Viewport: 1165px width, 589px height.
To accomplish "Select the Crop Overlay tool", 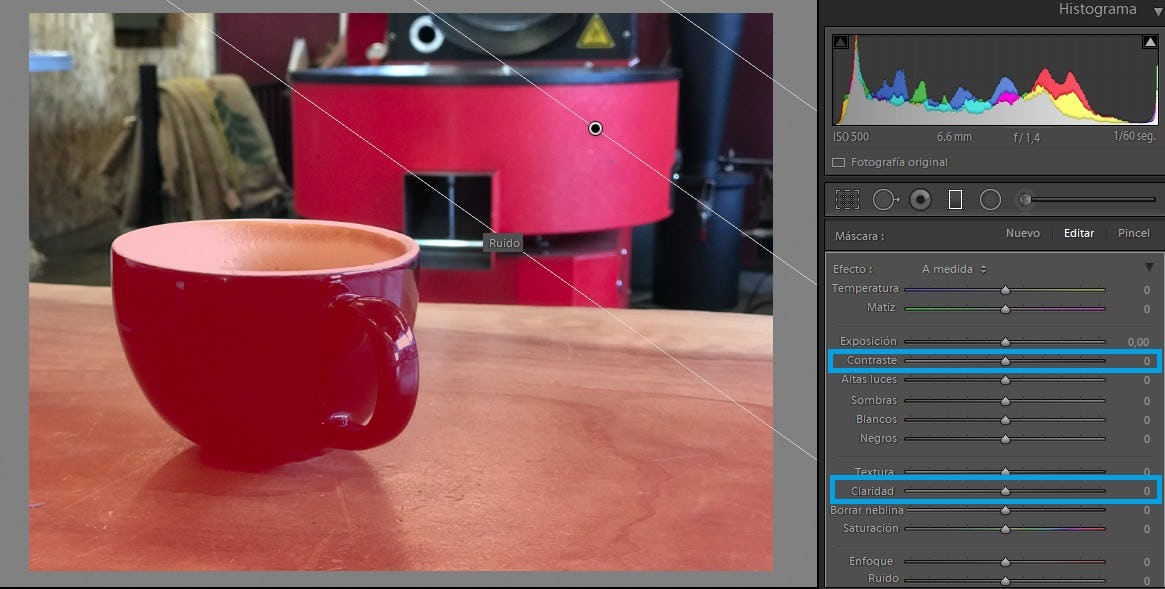I will 847,200.
